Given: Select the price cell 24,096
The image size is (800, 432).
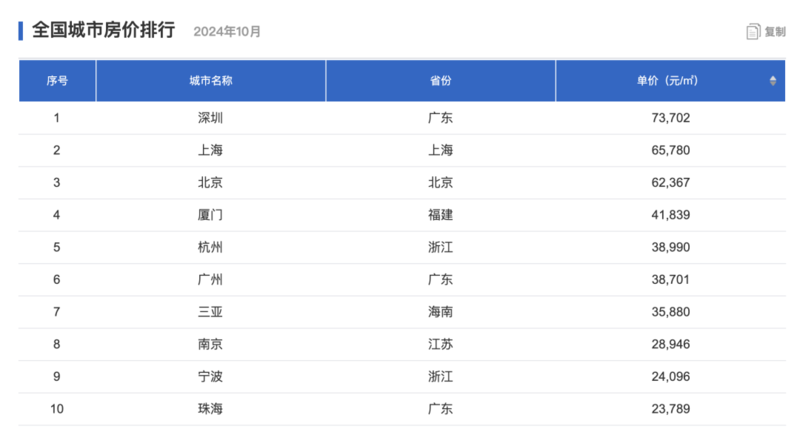Looking at the screenshot, I should 670,376.
